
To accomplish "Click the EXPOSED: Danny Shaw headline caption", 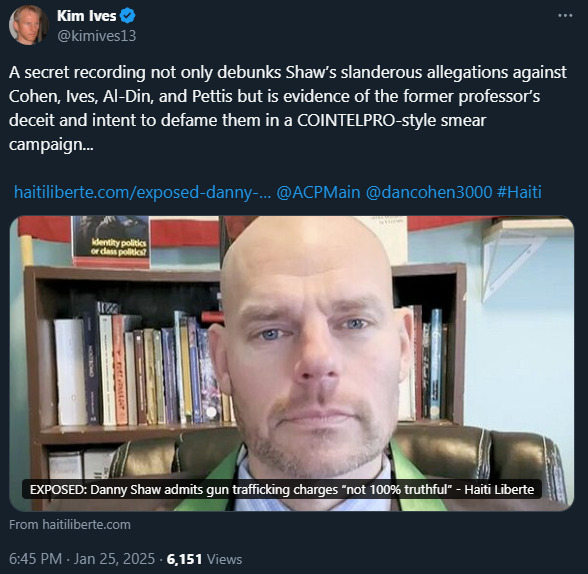I will [282, 489].
